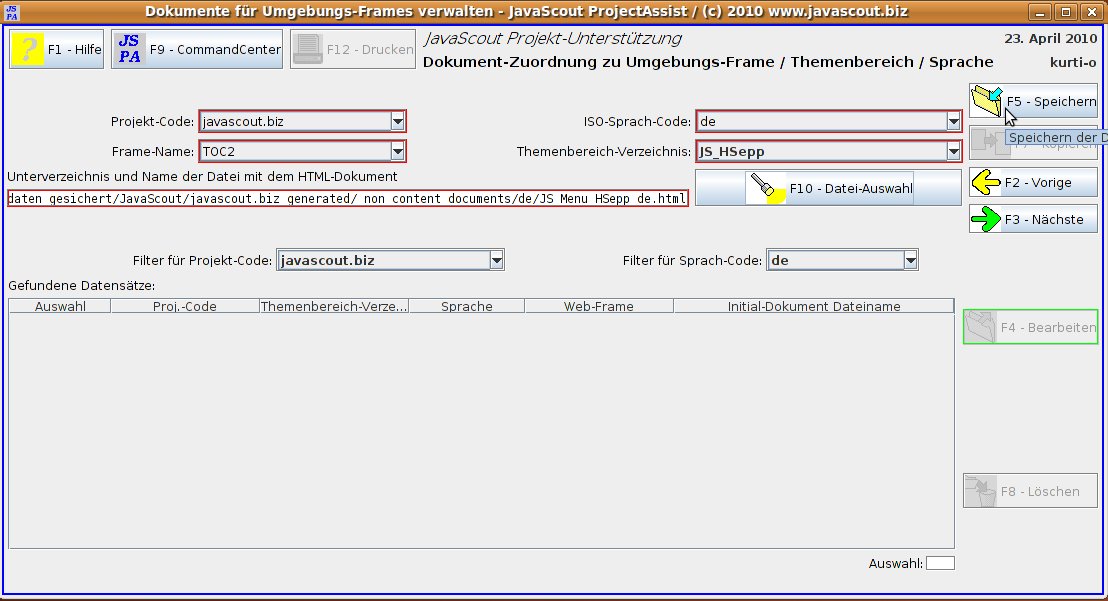1108x601 pixels.
Task: Click the yellow question mark Hilfe icon
Action: 29,49
